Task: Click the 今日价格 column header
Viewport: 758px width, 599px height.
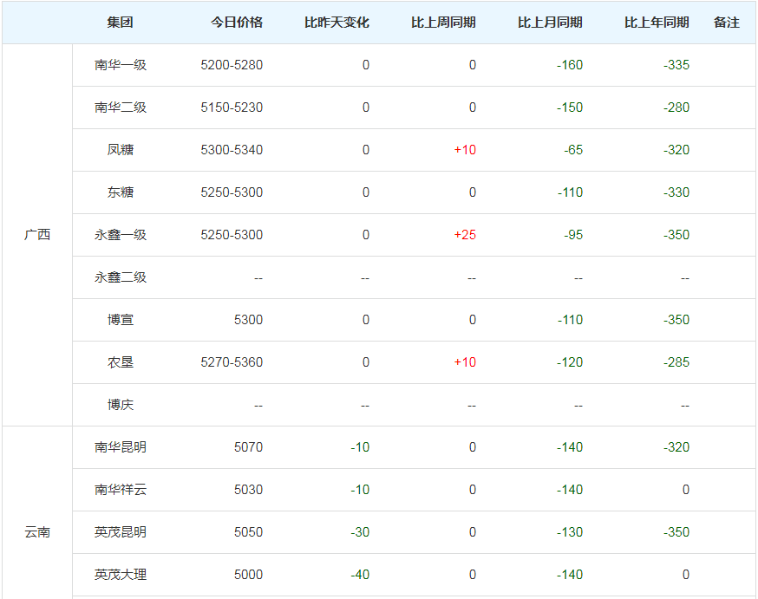Action: (237, 22)
